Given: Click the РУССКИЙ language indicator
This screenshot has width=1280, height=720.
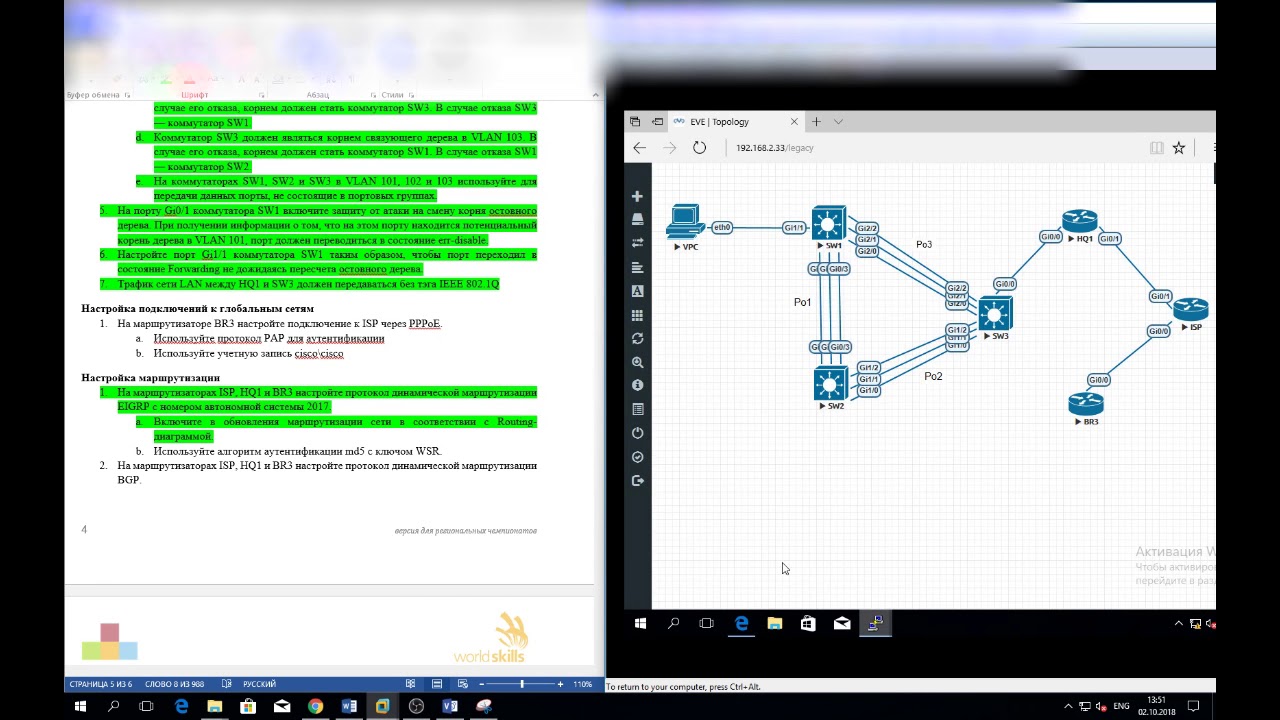Looking at the screenshot, I should click(x=260, y=684).
